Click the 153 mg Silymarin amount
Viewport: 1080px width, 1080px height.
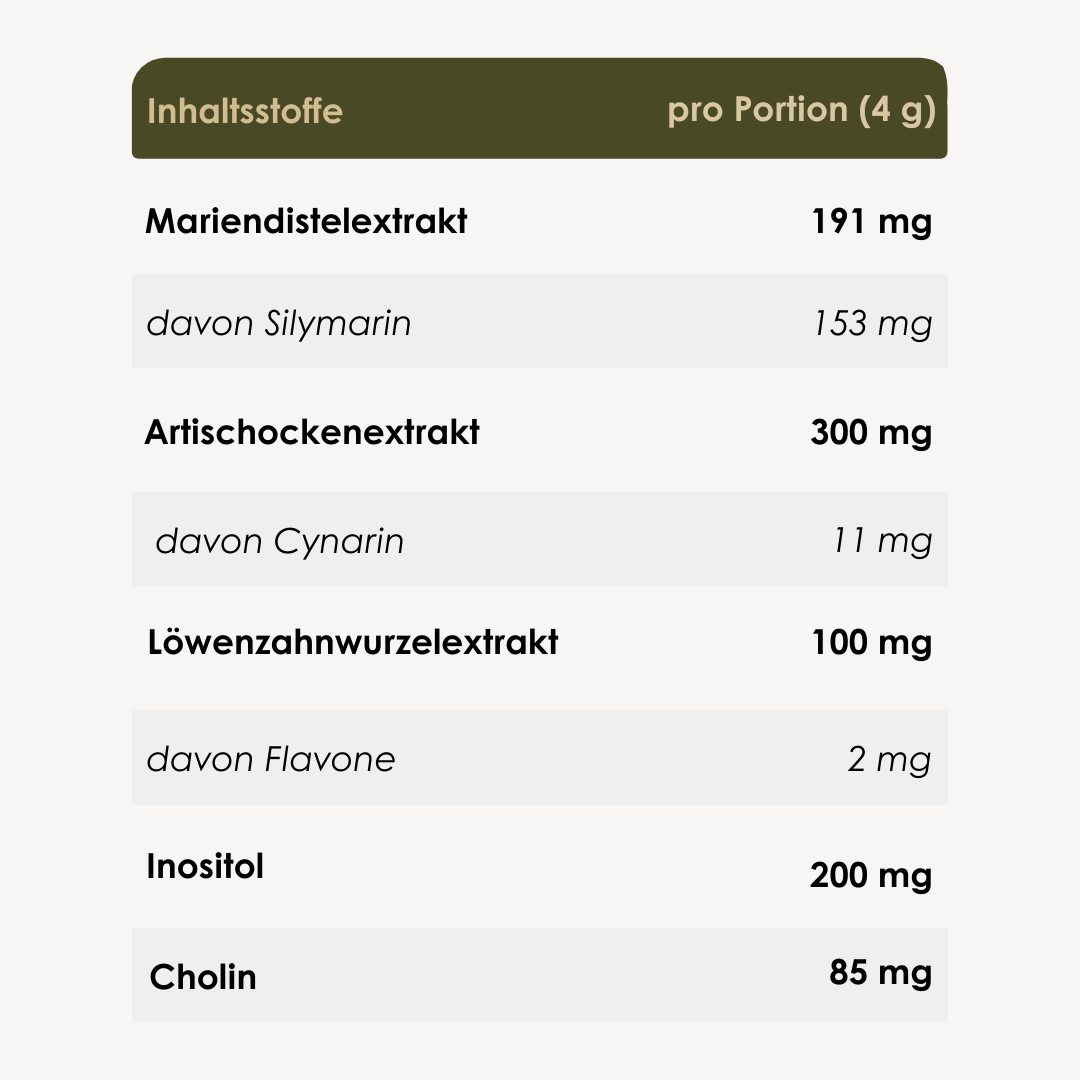871,324
